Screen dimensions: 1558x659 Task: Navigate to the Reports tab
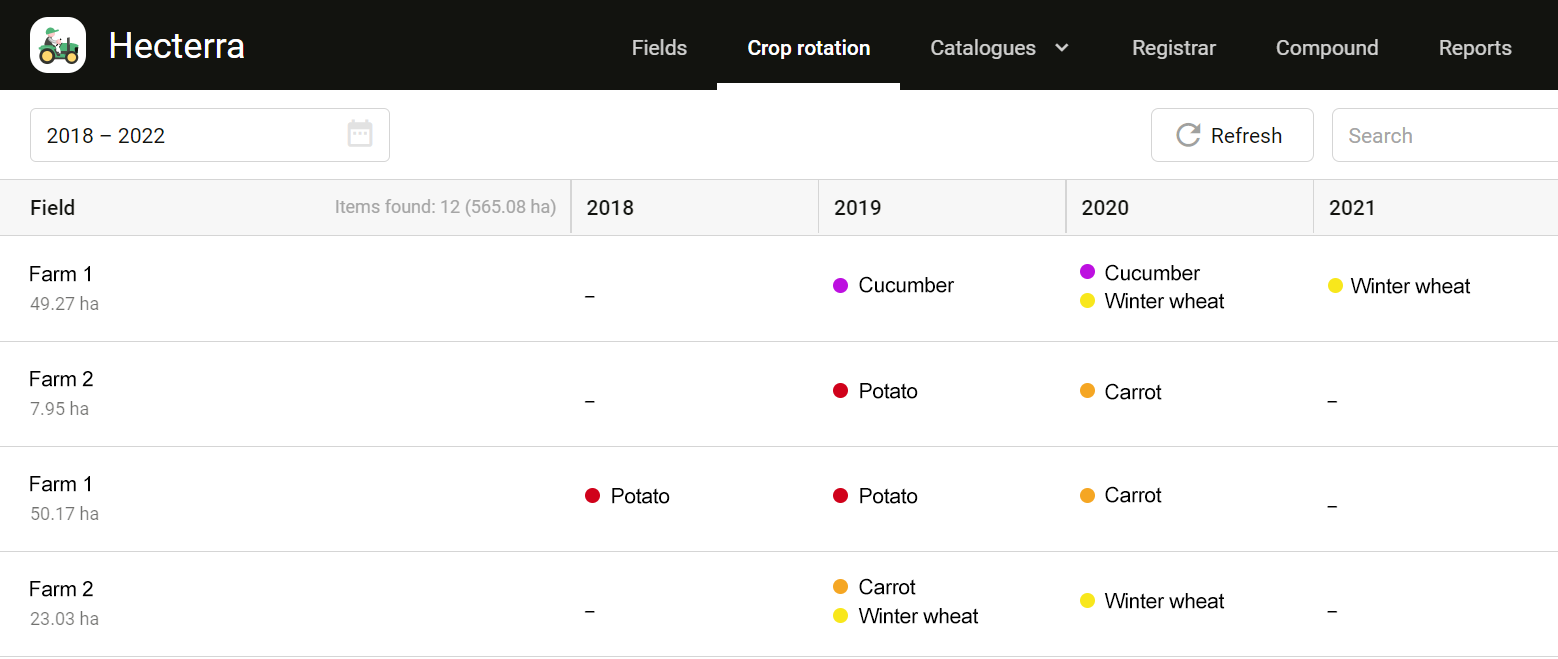click(1474, 48)
